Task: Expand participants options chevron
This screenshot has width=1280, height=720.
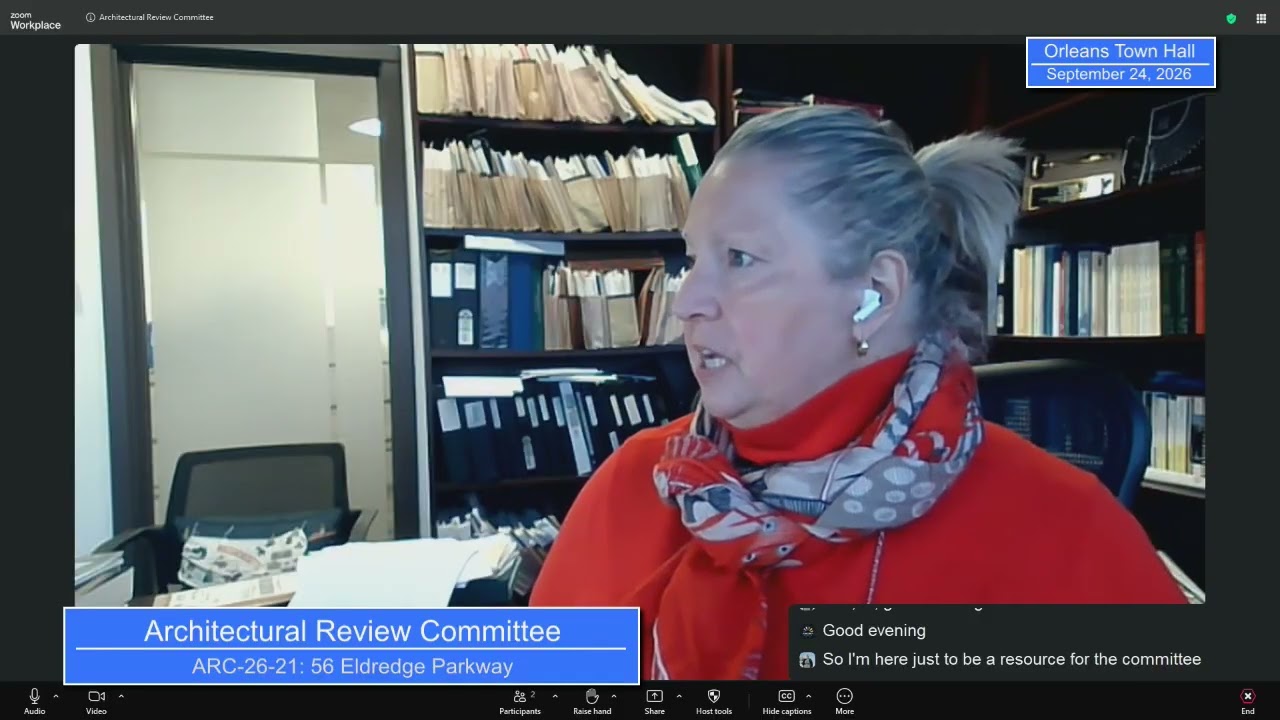Action: coord(555,696)
